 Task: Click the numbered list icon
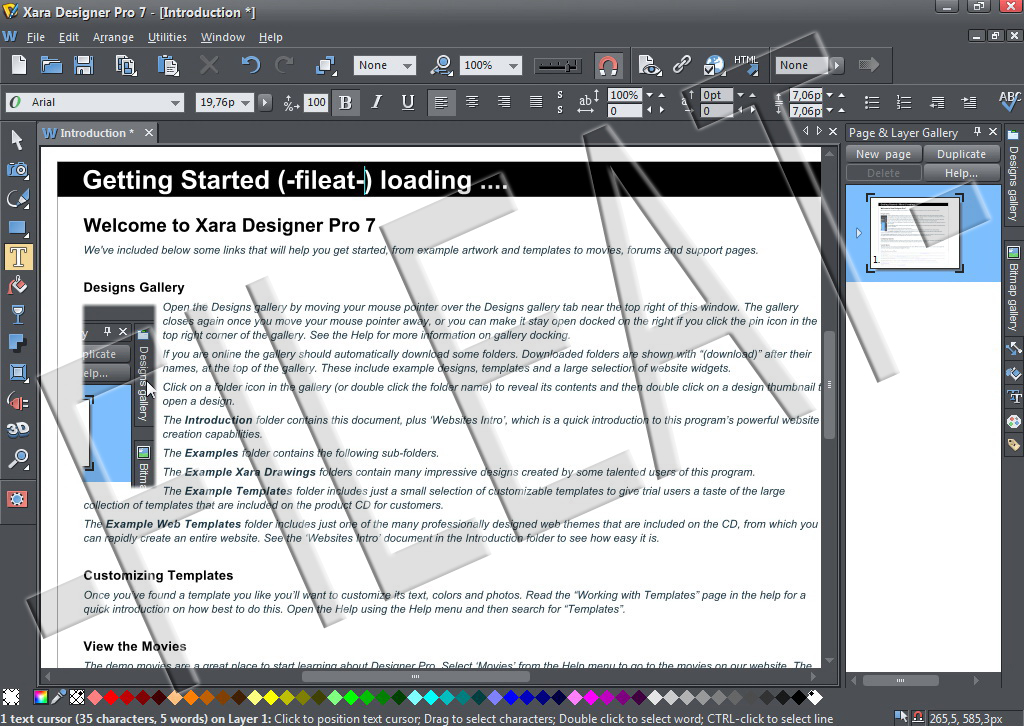(x=904, y=102)
